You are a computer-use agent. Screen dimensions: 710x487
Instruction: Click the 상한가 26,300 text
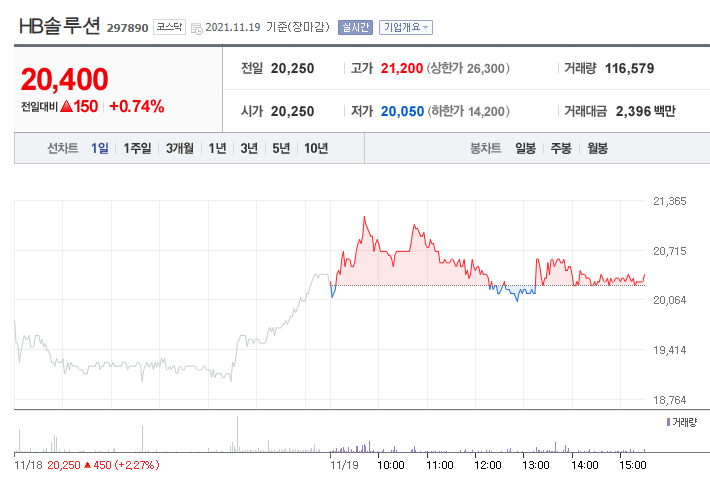(469, 68)
